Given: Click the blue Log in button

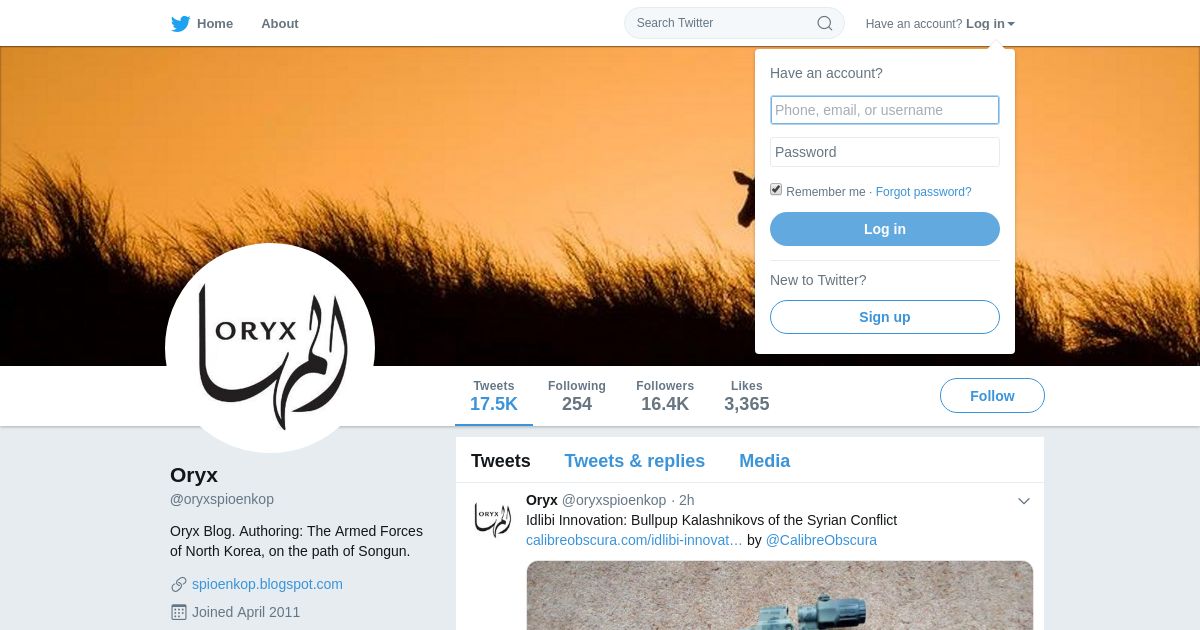Looking at the screenshot, I should pos(885,229).
